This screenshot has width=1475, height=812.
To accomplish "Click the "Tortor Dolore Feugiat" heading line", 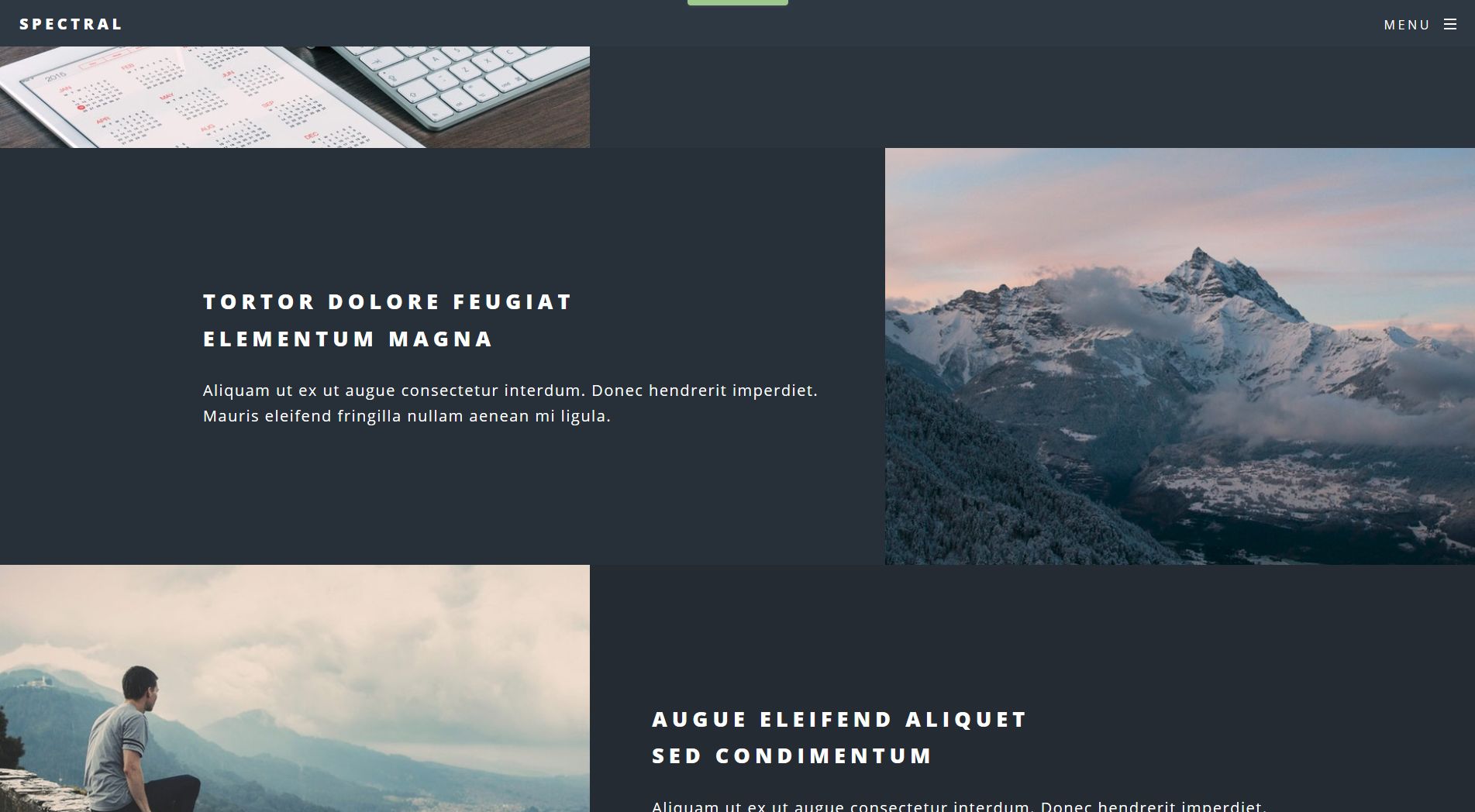I will click(387, 301).
